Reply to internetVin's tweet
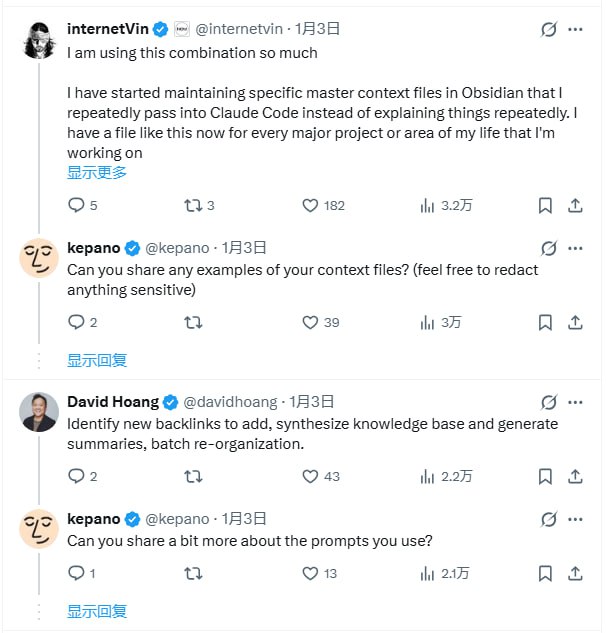 tap(76, 205)
